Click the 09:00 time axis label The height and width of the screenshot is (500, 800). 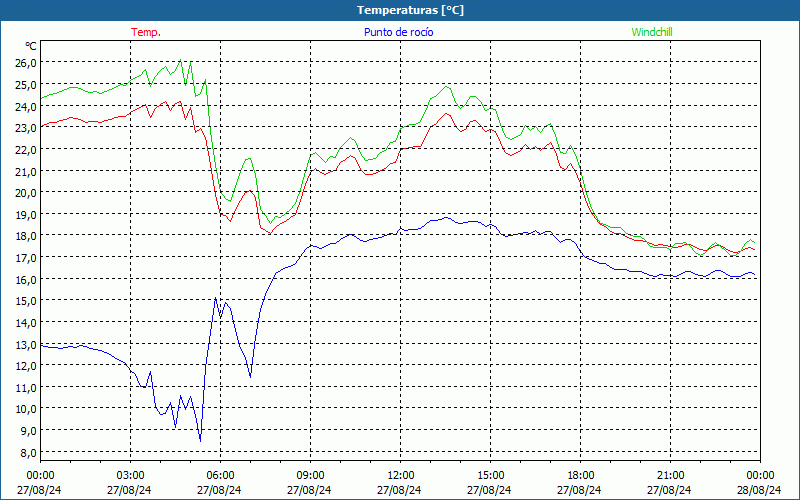310,476
